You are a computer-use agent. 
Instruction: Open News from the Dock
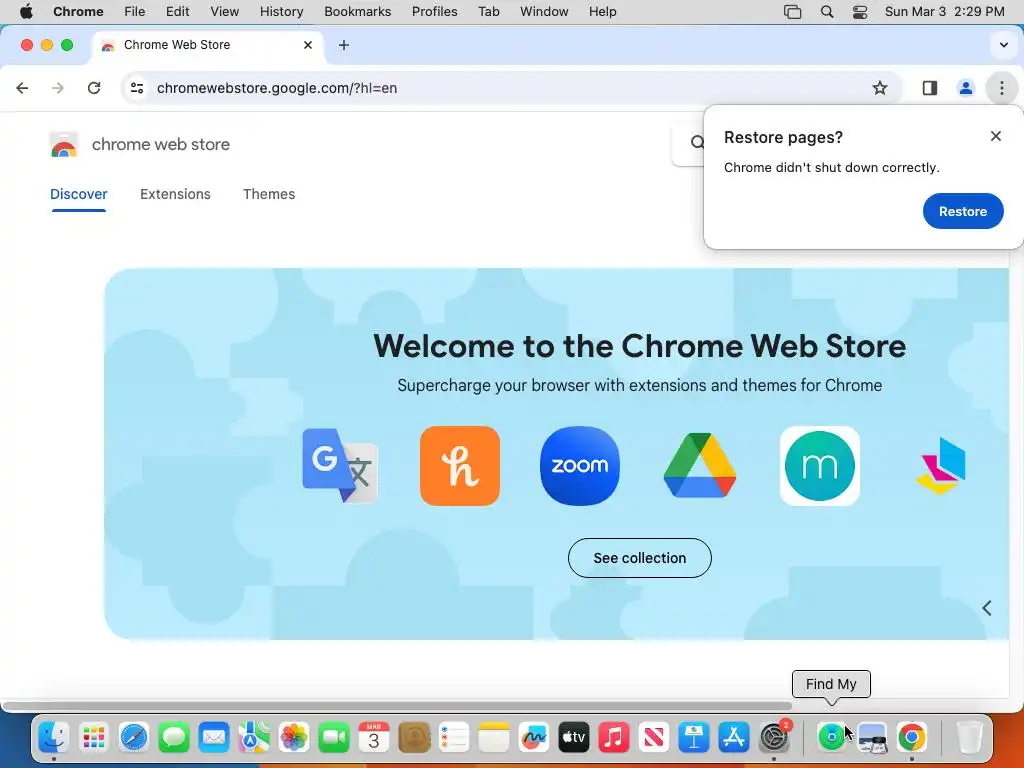[x=654, y=738]
